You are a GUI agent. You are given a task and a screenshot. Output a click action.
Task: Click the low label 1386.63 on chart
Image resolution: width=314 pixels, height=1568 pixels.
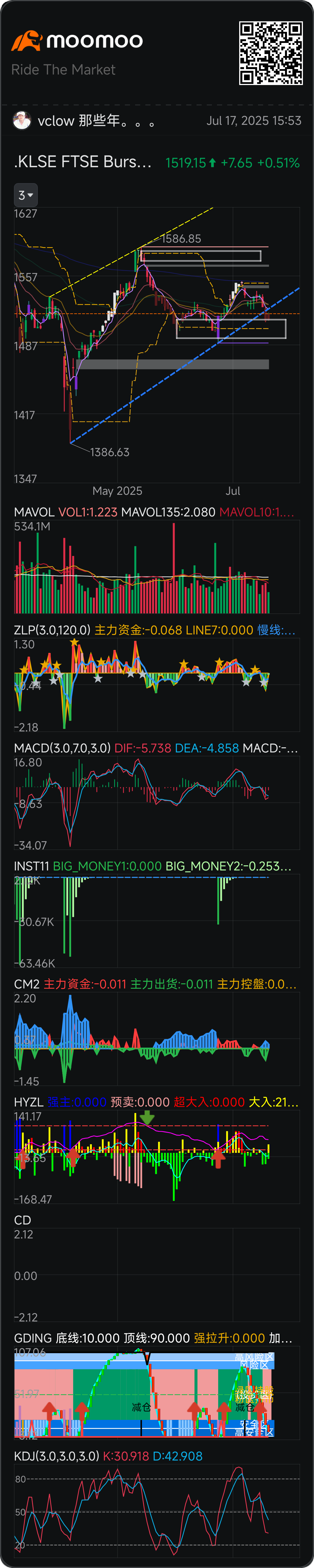pos(110,452)
